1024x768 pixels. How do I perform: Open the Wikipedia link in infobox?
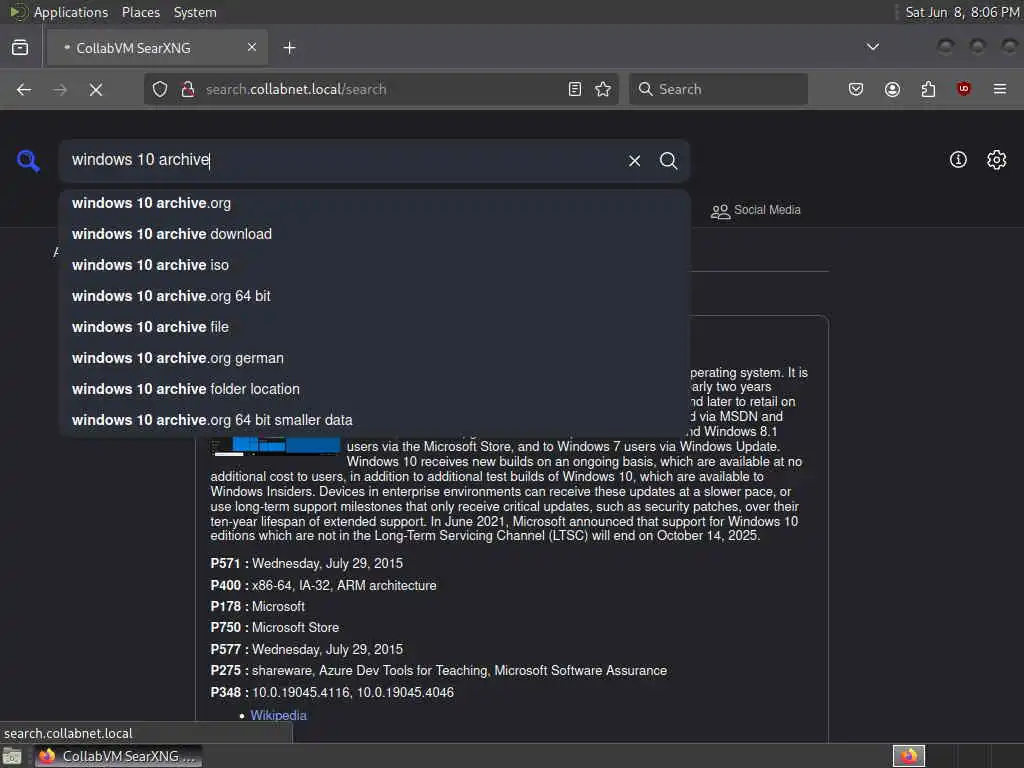(x=278, y=715)
